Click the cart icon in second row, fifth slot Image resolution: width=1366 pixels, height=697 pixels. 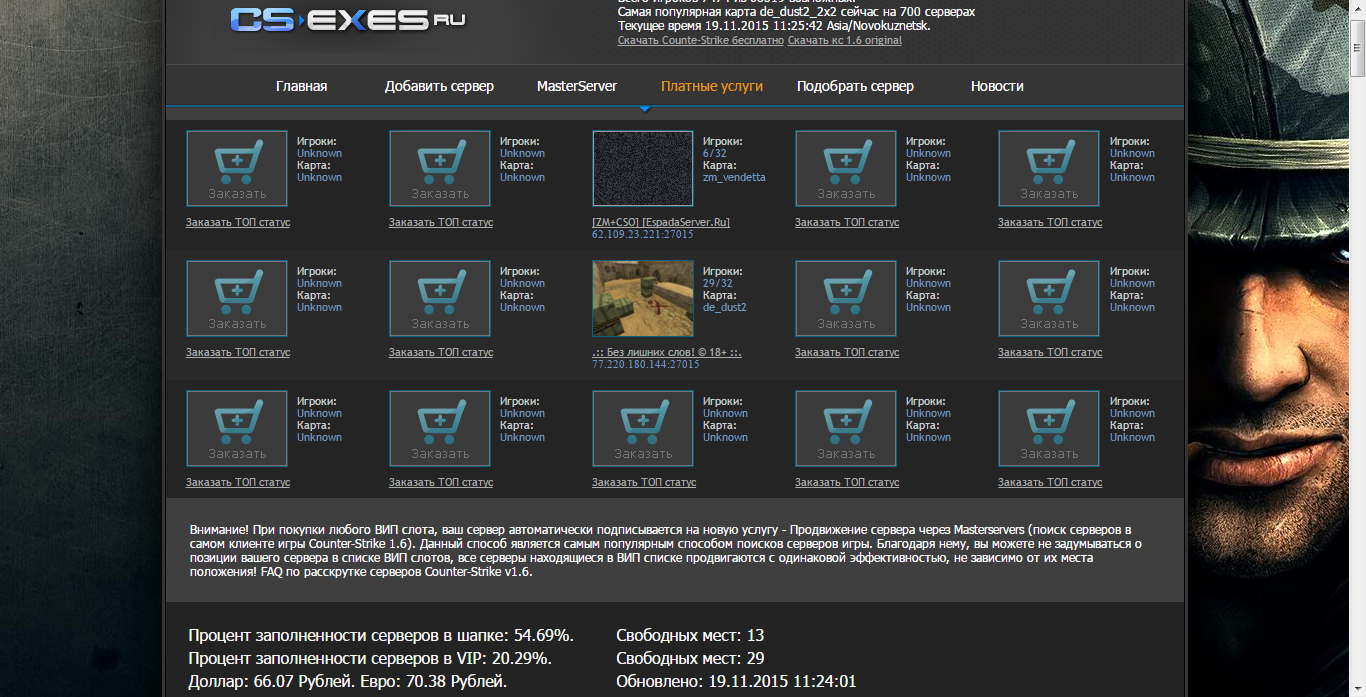click(x=1049, y=299)
